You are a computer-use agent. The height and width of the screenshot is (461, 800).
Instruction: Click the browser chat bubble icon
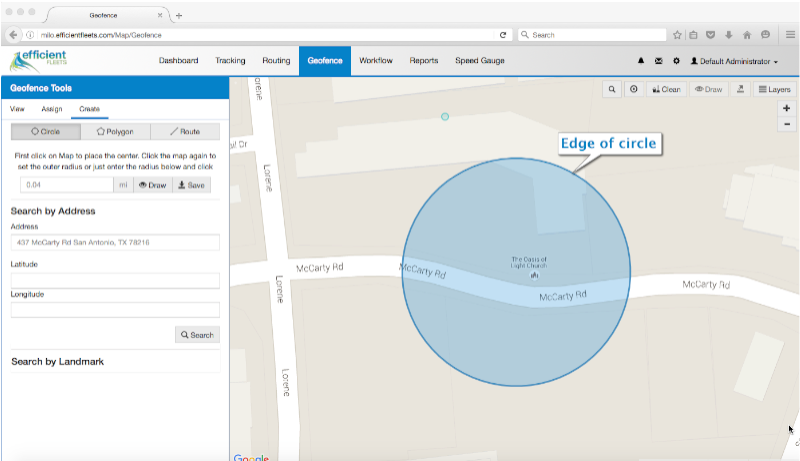coord(765,35)
